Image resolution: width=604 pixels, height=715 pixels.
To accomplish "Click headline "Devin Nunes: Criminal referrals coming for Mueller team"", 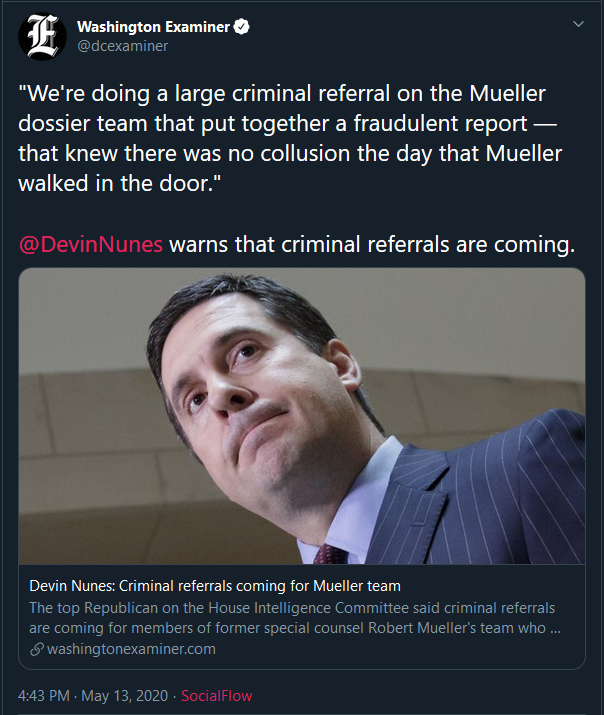I will click(215, 585).
